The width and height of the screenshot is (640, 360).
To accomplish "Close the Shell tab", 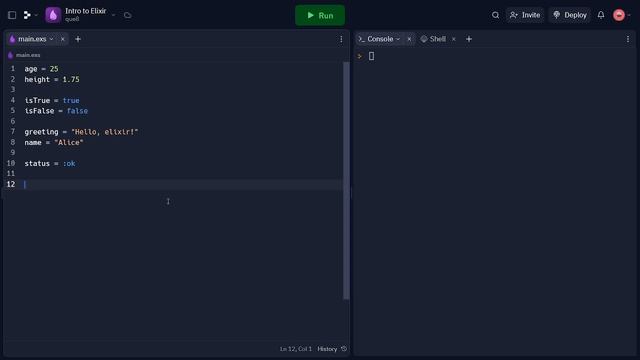I will 453,39.
